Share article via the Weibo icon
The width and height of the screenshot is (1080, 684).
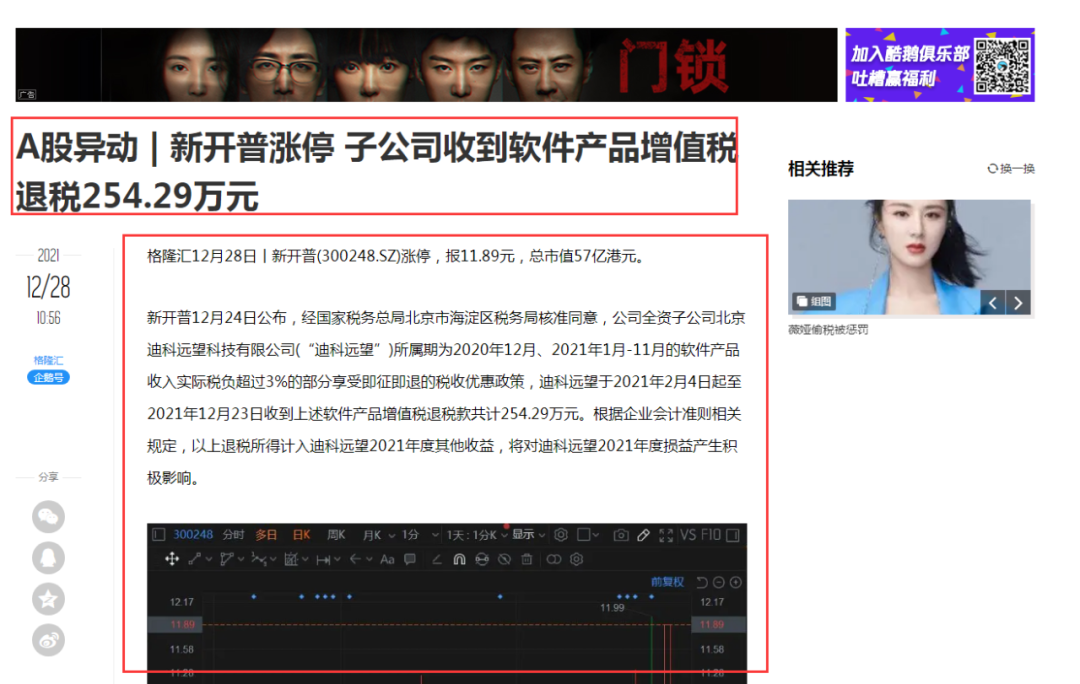48,641
